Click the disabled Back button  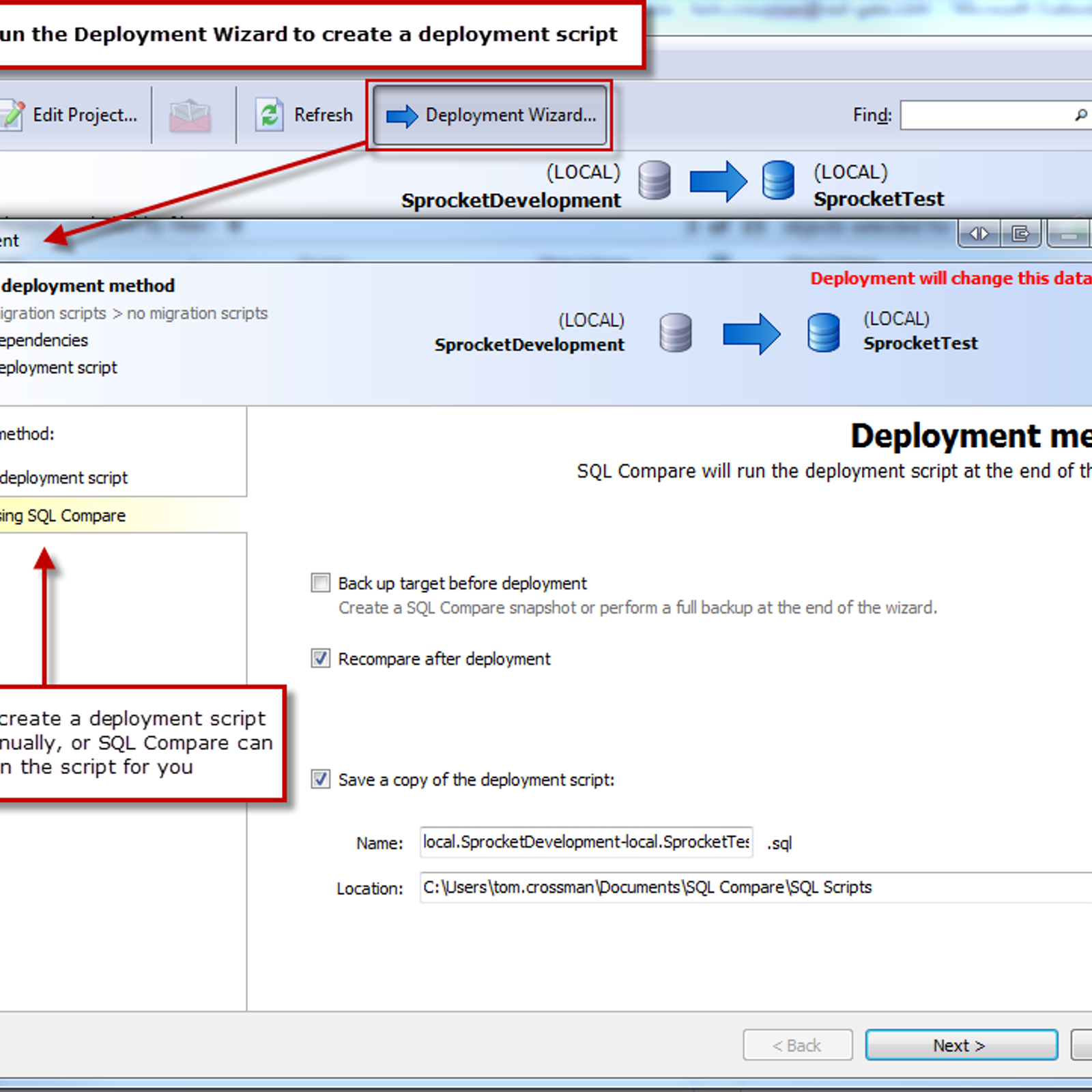click(798, 1045)
